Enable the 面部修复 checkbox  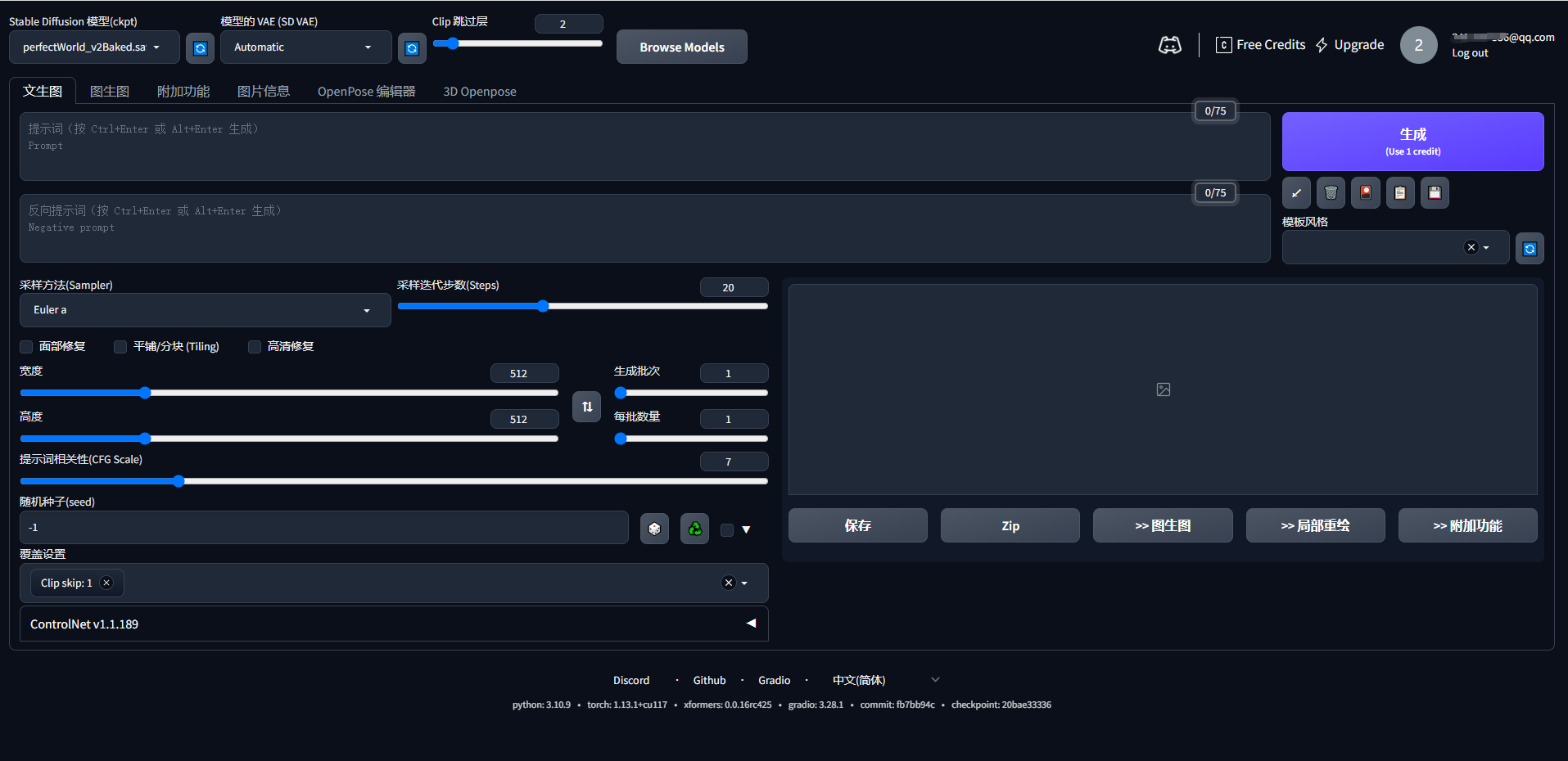coord(27,347)
